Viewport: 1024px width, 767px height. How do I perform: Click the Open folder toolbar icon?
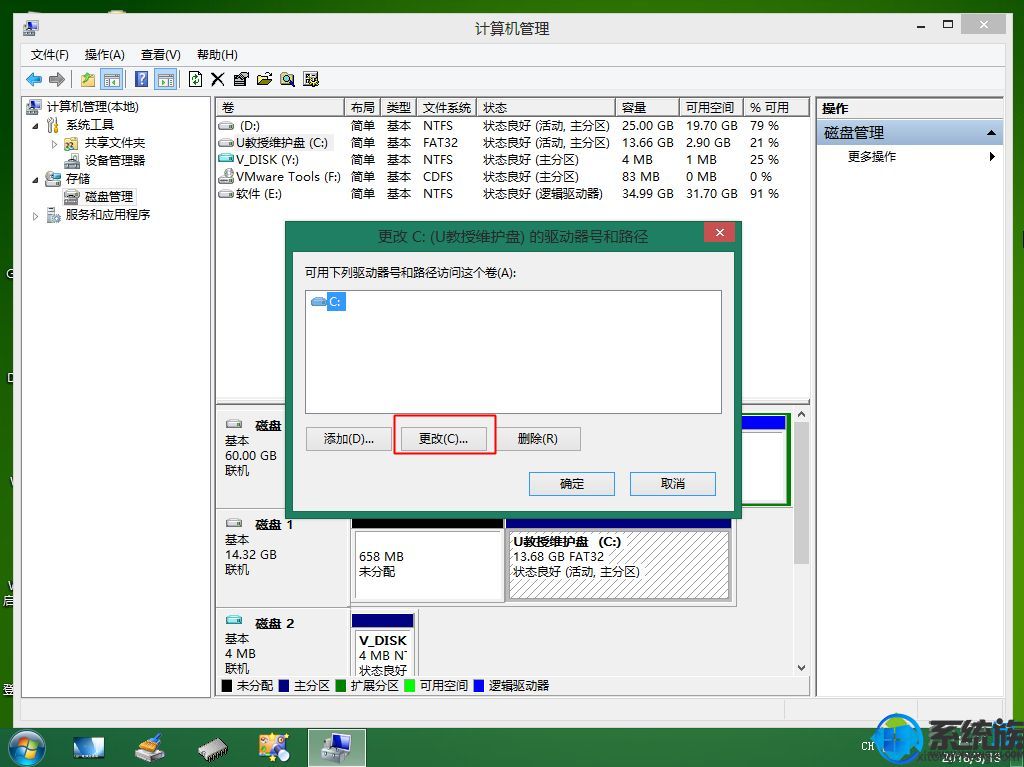(264, 80)
